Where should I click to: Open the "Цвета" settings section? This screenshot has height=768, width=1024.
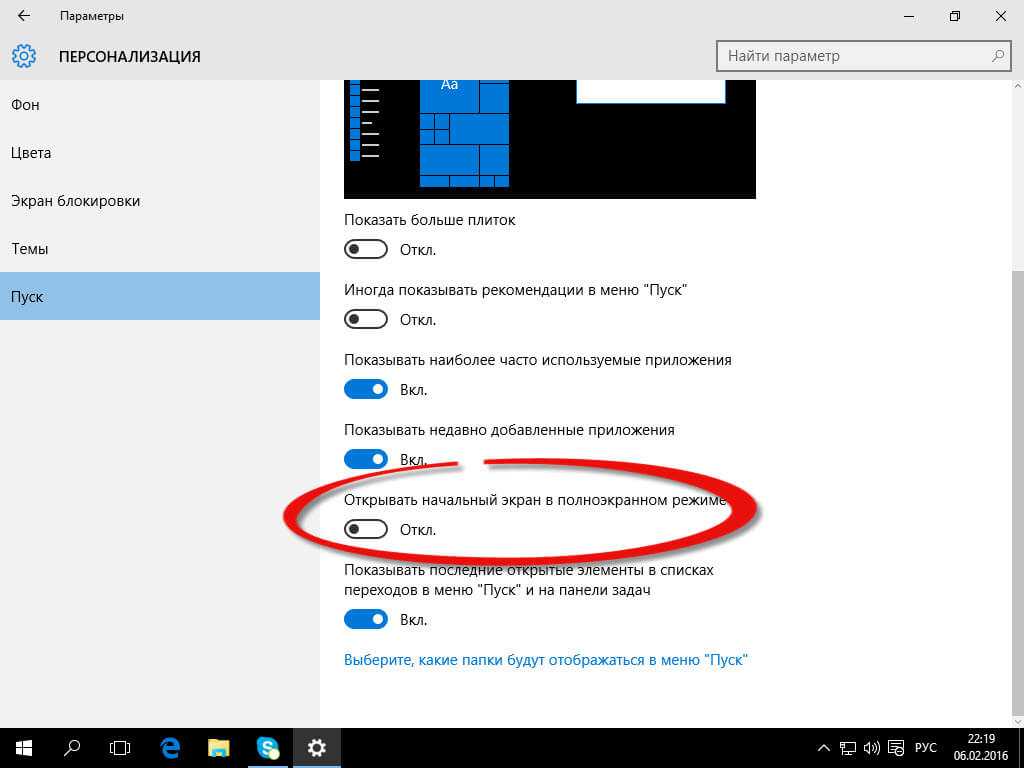pyautogui.click(x=31, y=153)
